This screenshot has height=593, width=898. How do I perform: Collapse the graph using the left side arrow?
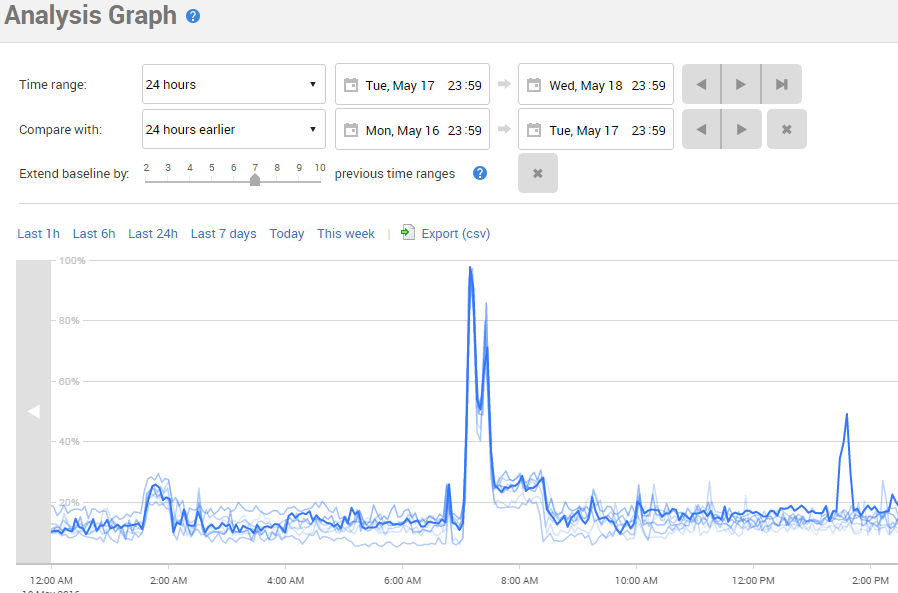coord(33,411)
